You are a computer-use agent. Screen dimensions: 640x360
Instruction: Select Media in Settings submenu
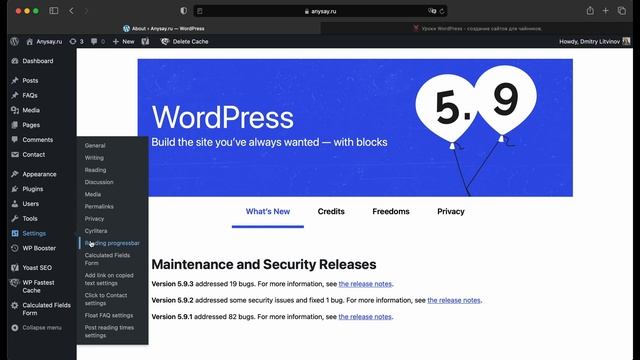click(x=93, y=194)
